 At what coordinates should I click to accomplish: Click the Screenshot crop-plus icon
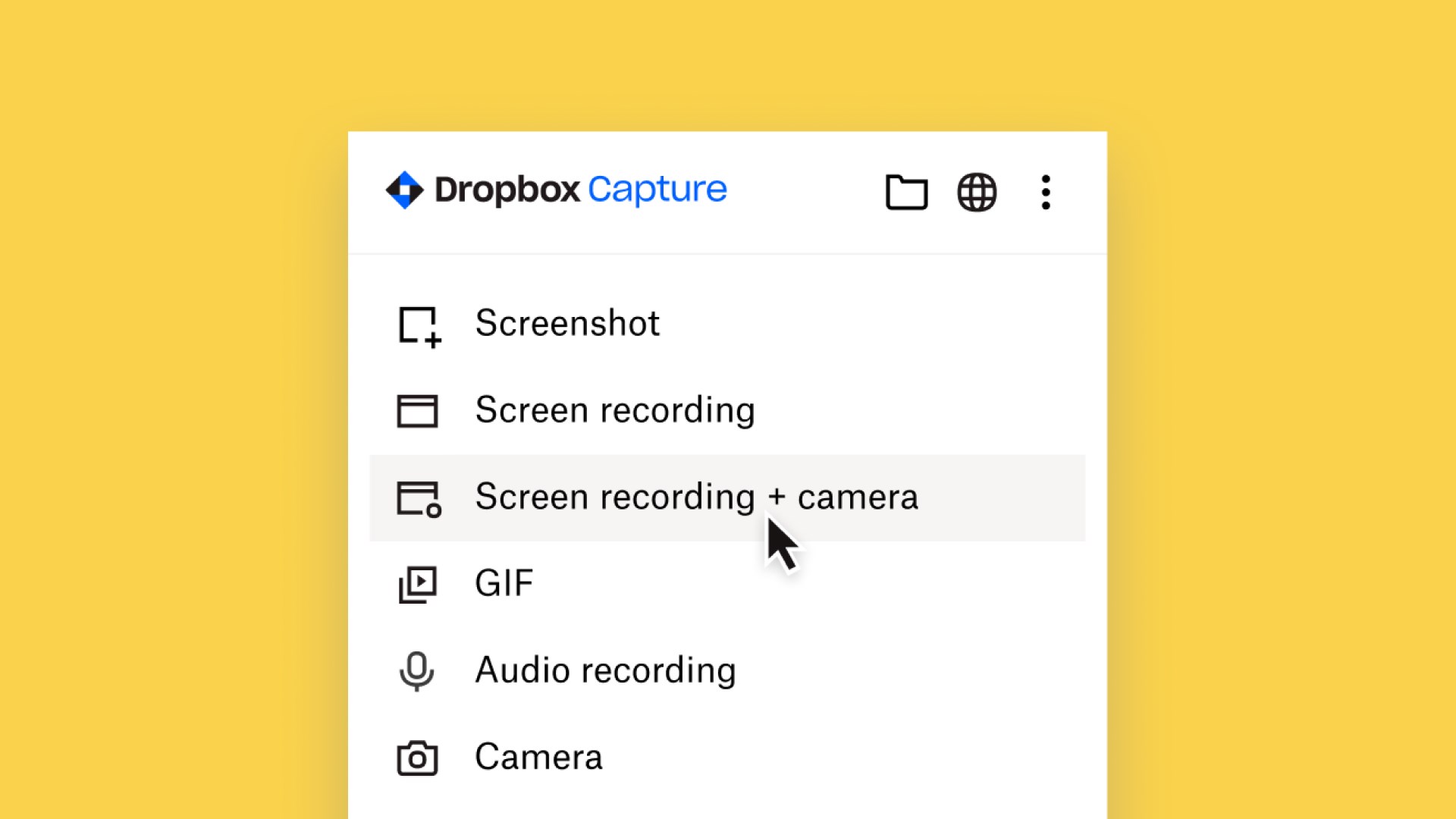click(419, 326)
